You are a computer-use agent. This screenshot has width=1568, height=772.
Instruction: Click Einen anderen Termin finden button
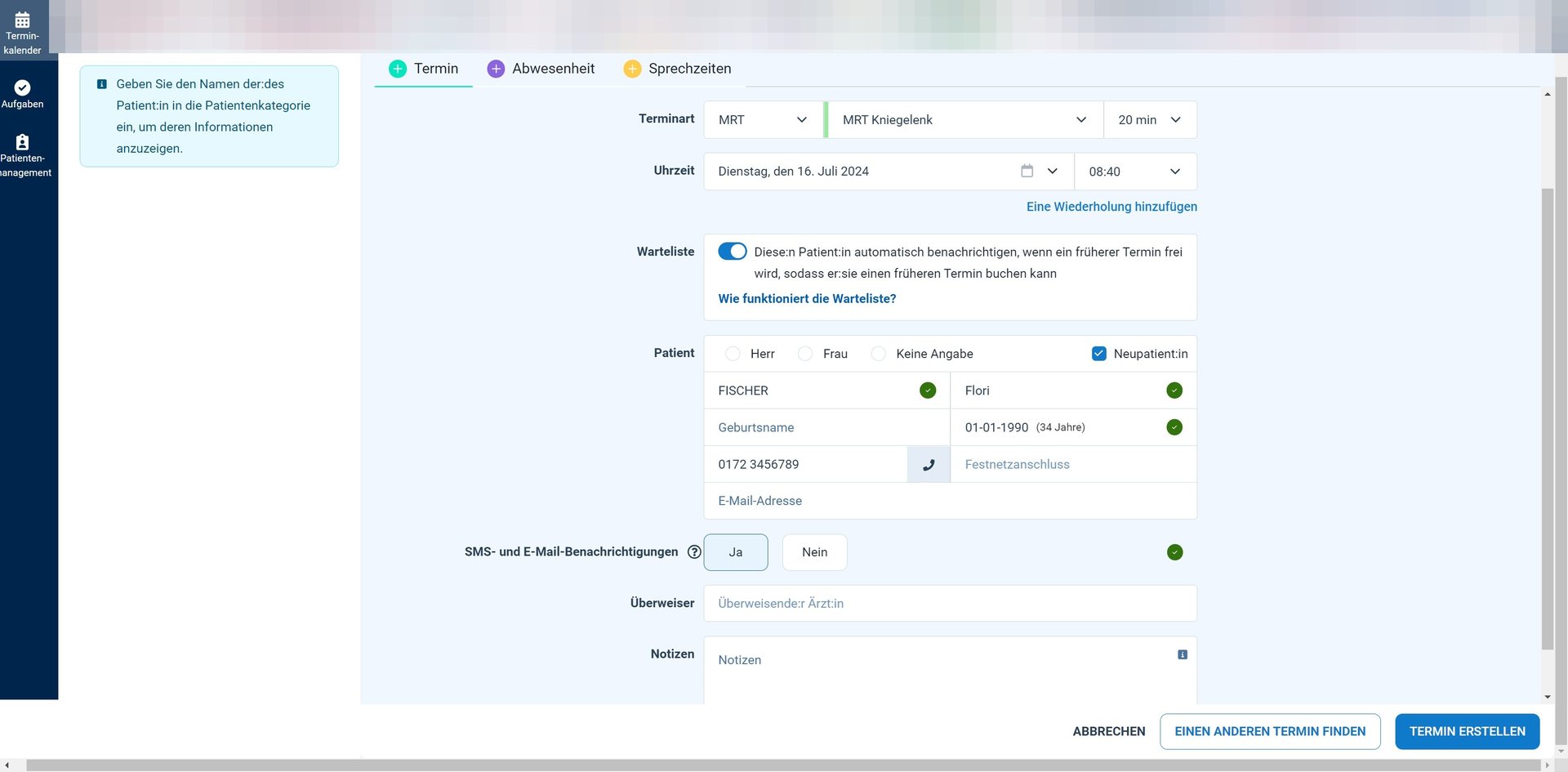coord(1270,731)
